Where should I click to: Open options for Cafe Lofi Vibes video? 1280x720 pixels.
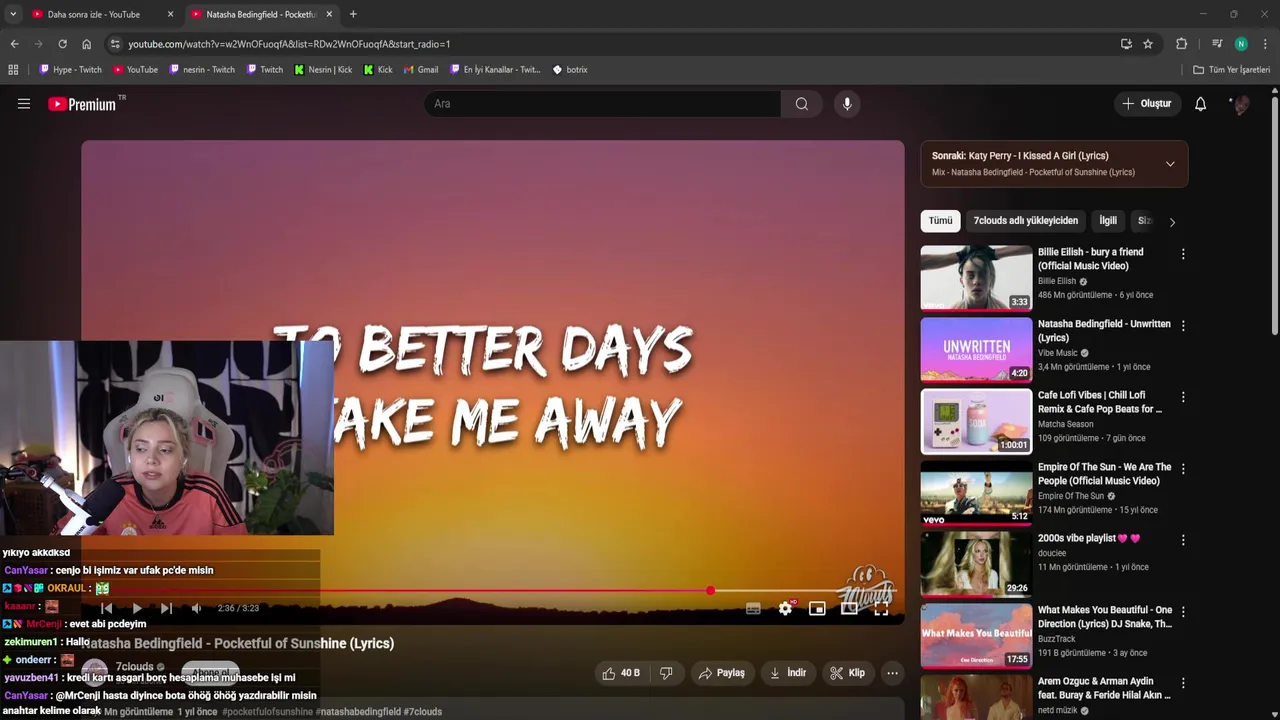click(1183, 397)
